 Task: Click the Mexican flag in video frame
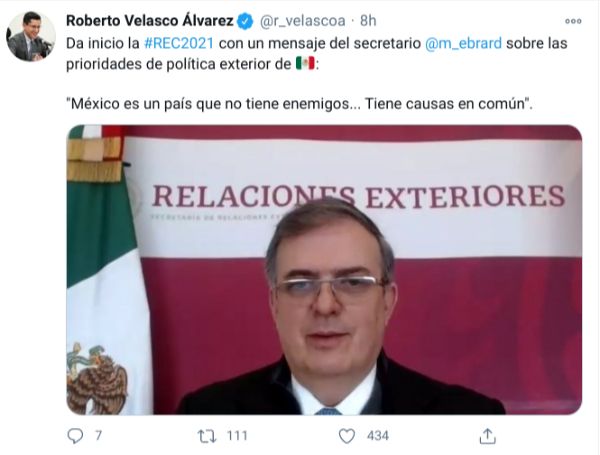click(x=103, y=270)
